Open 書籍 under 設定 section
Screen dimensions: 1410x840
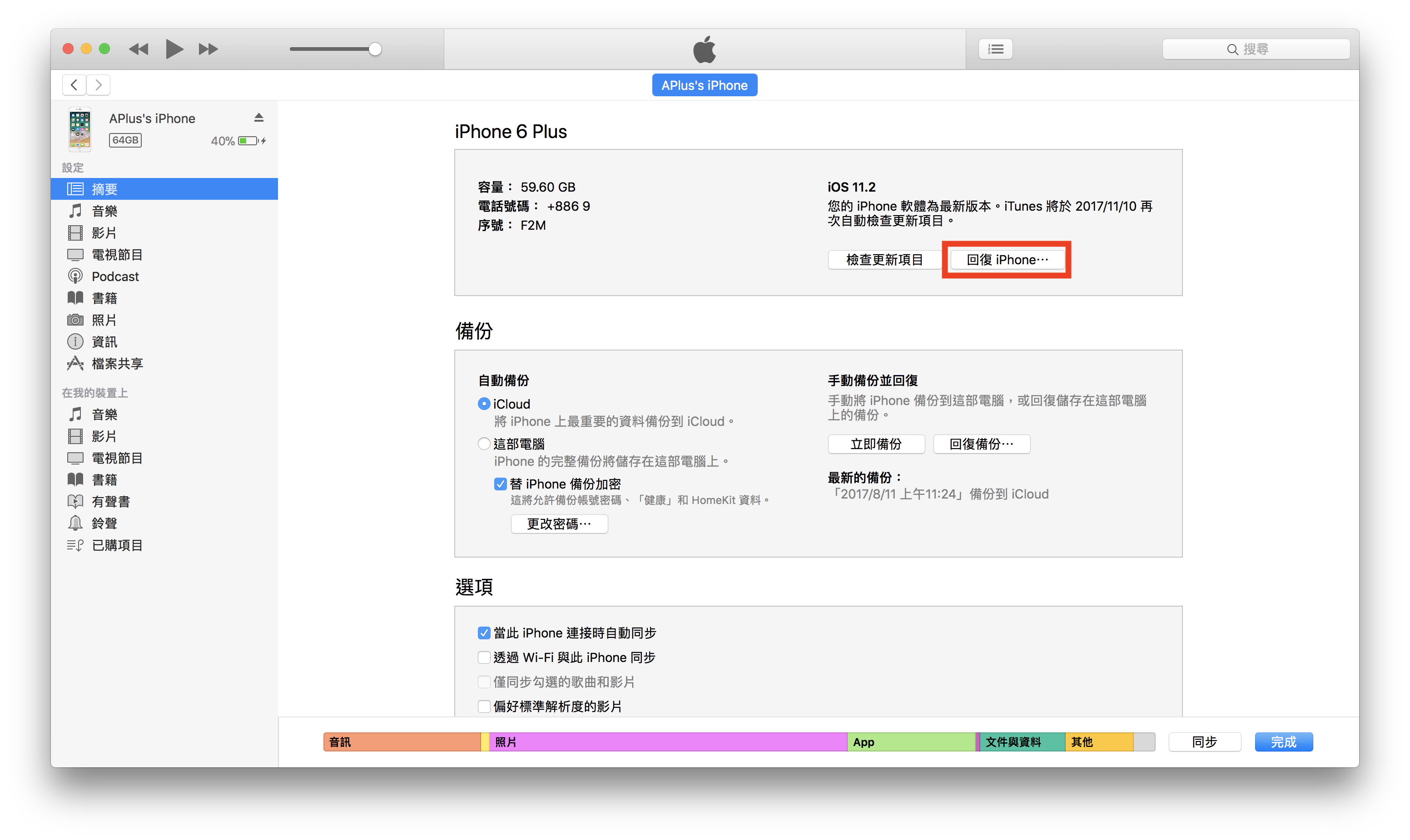164,298
